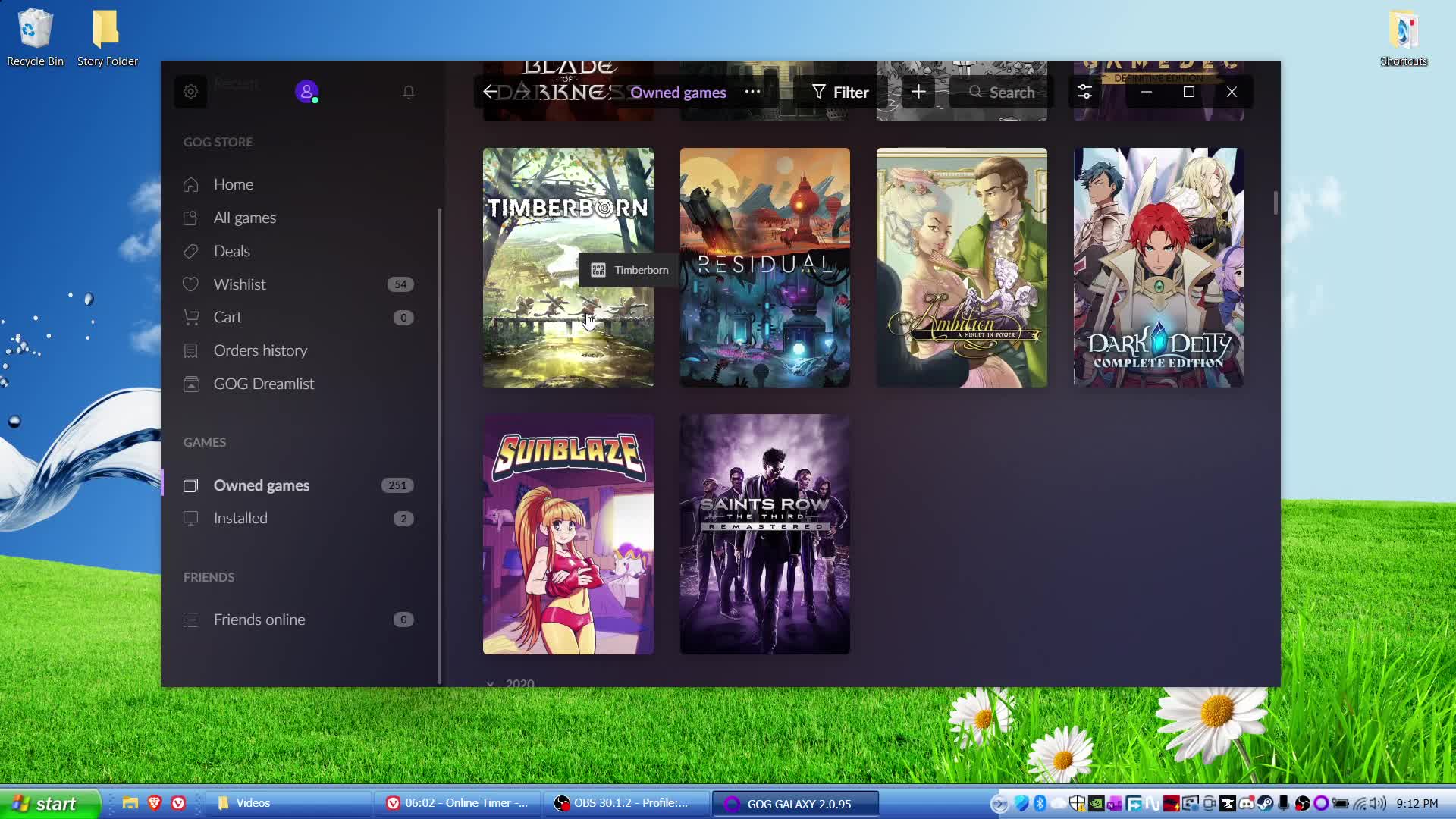Open view customization sliders icon
Viewport: 1456px width, 819px height.
[x=1084, y=92]
